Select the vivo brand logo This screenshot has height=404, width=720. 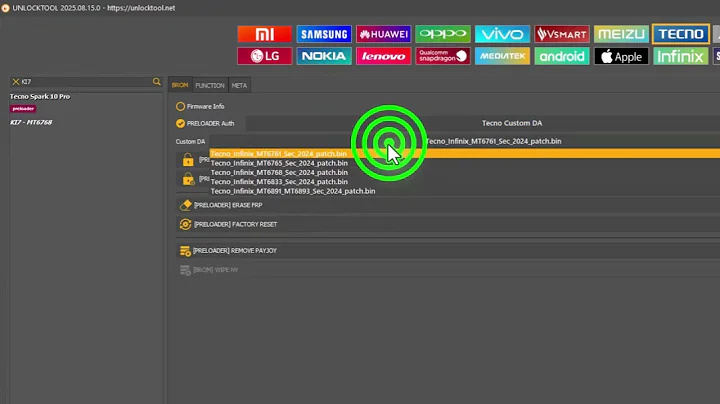(x=502, y=34)
